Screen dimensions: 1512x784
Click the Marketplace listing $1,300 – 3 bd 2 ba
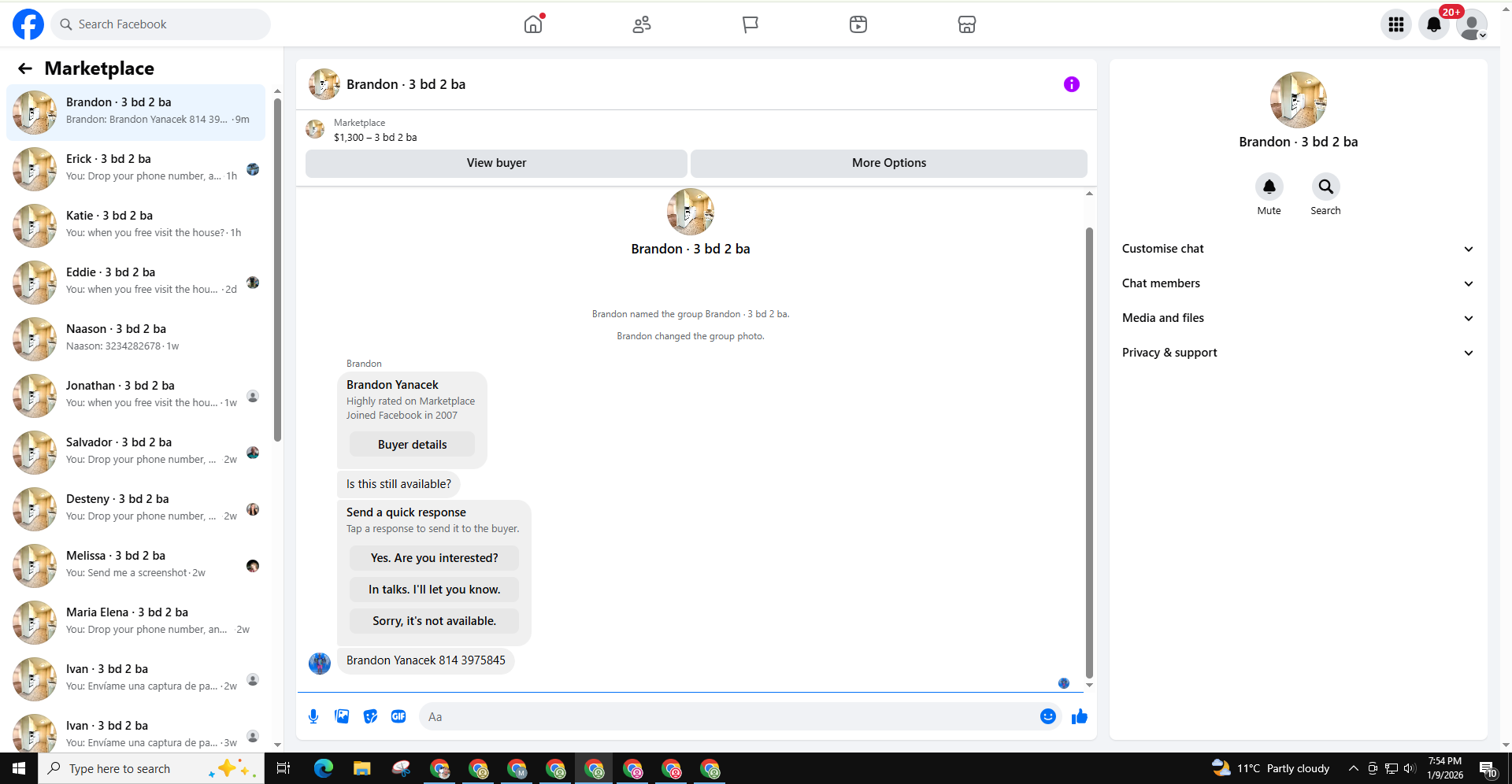pos(375,137)
